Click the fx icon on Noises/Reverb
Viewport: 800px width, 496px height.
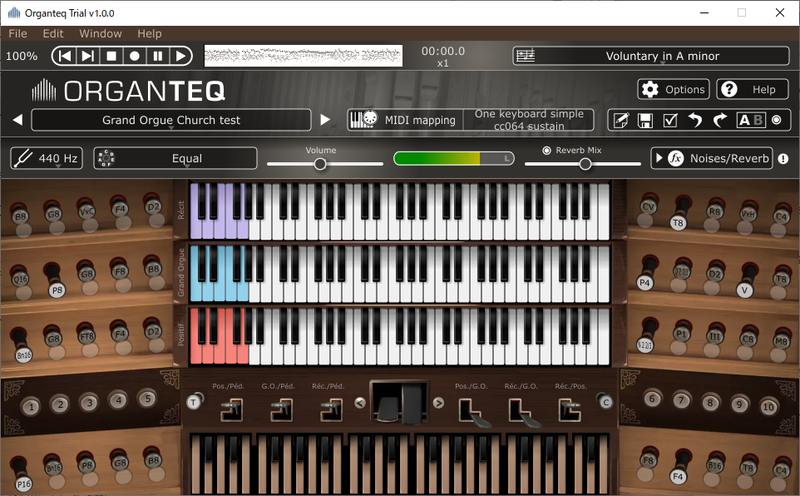tap(676, 158)
